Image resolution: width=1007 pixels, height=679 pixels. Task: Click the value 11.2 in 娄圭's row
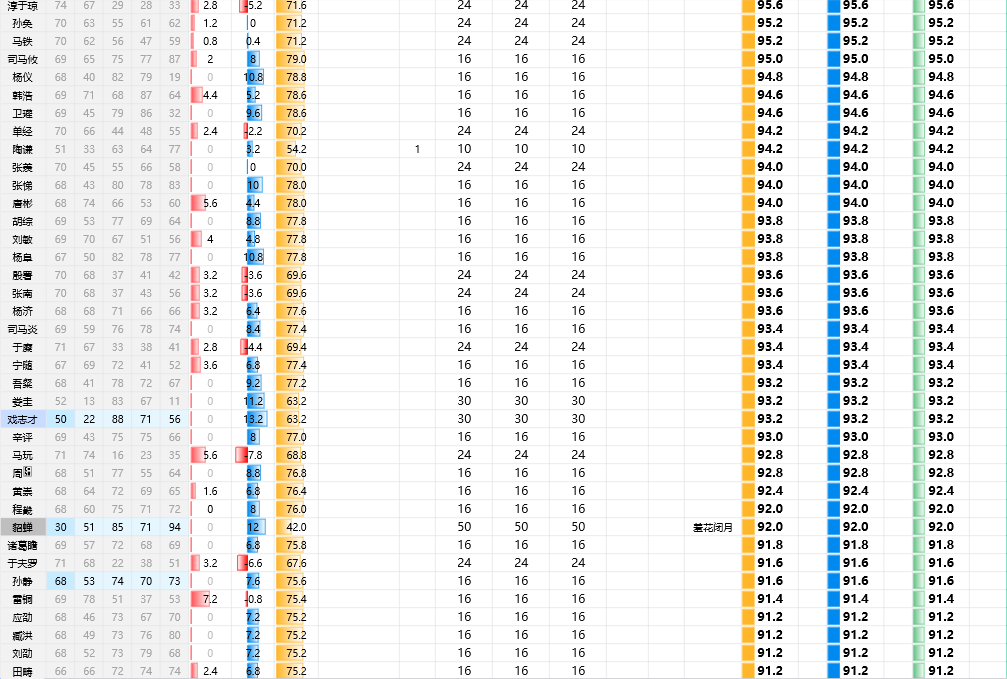coord(253,401)
